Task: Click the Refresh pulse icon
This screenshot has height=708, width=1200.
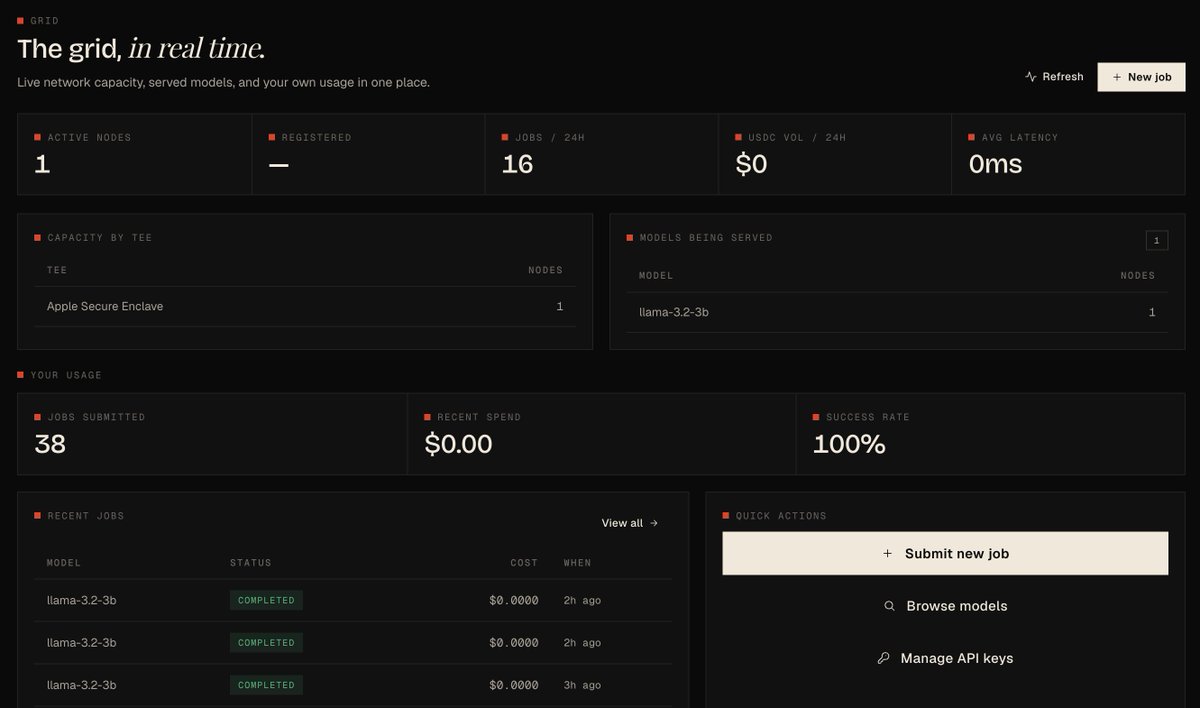Action: [x=1031, y=77]
